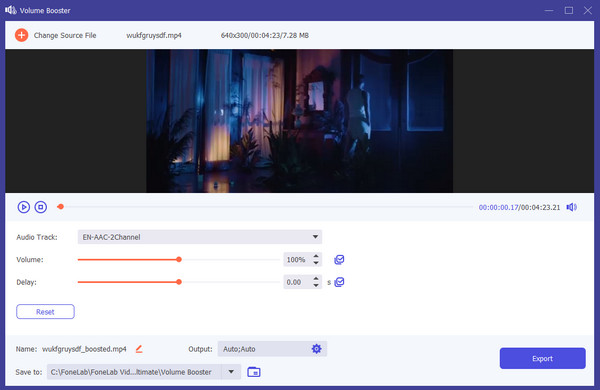Edit output name with pencil icon
This screenshot has height=390, width=600.
(139, 349)
